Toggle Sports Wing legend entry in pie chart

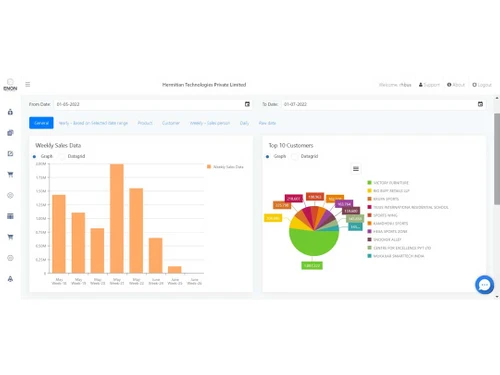383,215
